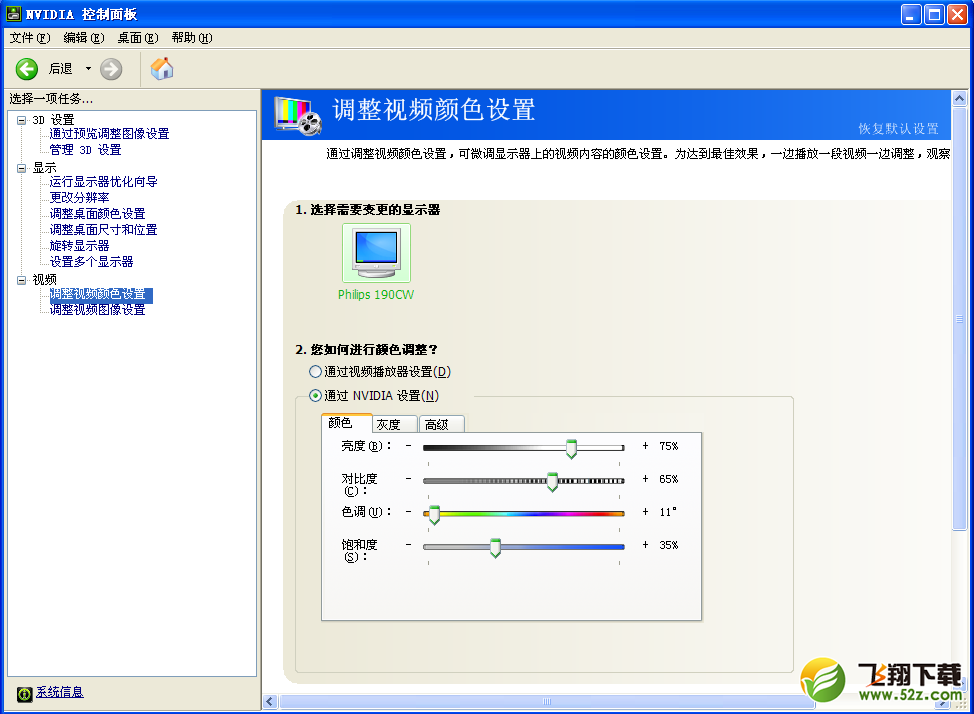Open 管理 3D 设置 task
The height and width of the screenshot is (714, 974).
point(86,150)
